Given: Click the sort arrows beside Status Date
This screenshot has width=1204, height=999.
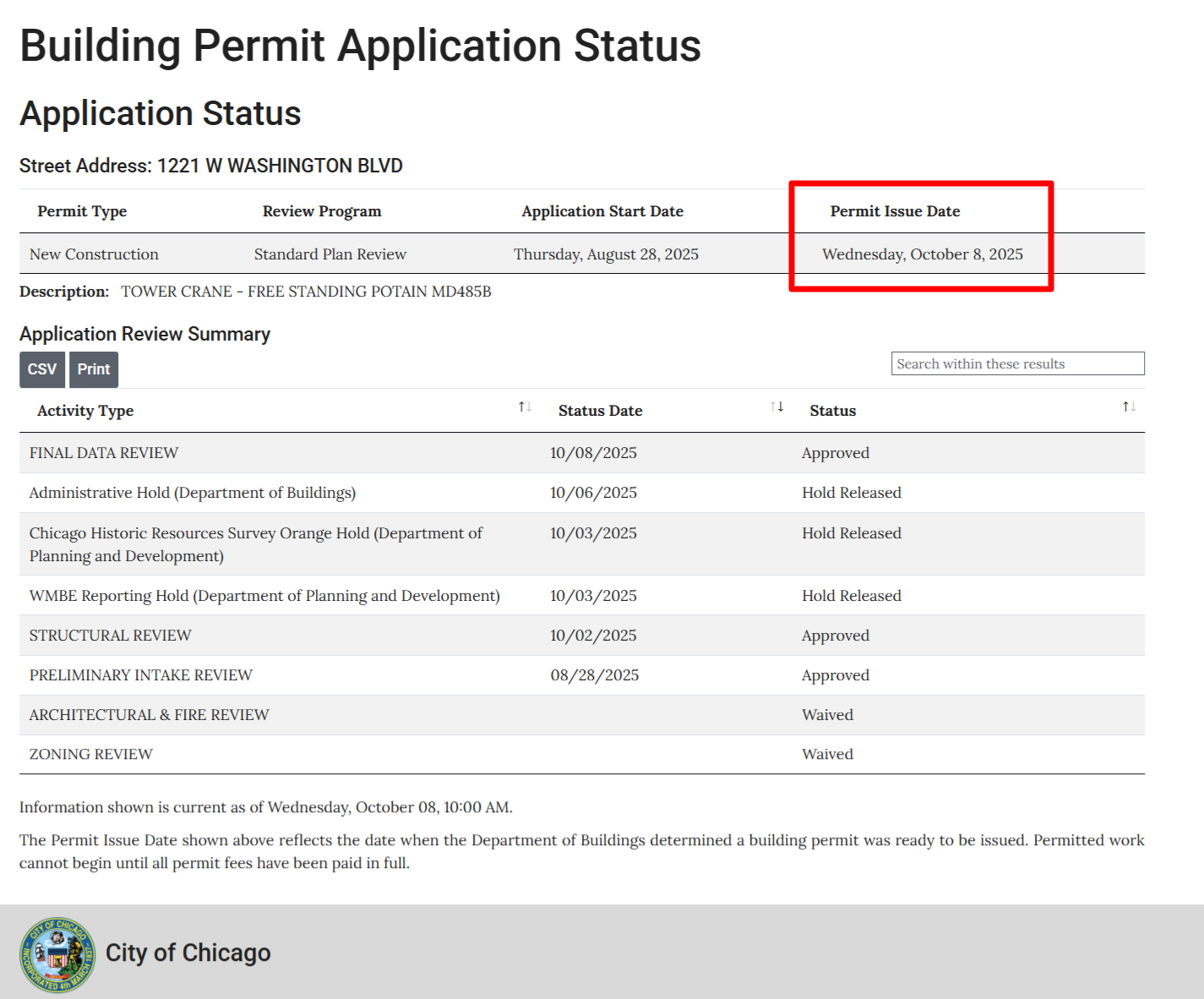Looking at the screenshot, I should pyautogui.click(x=776, y=407).
